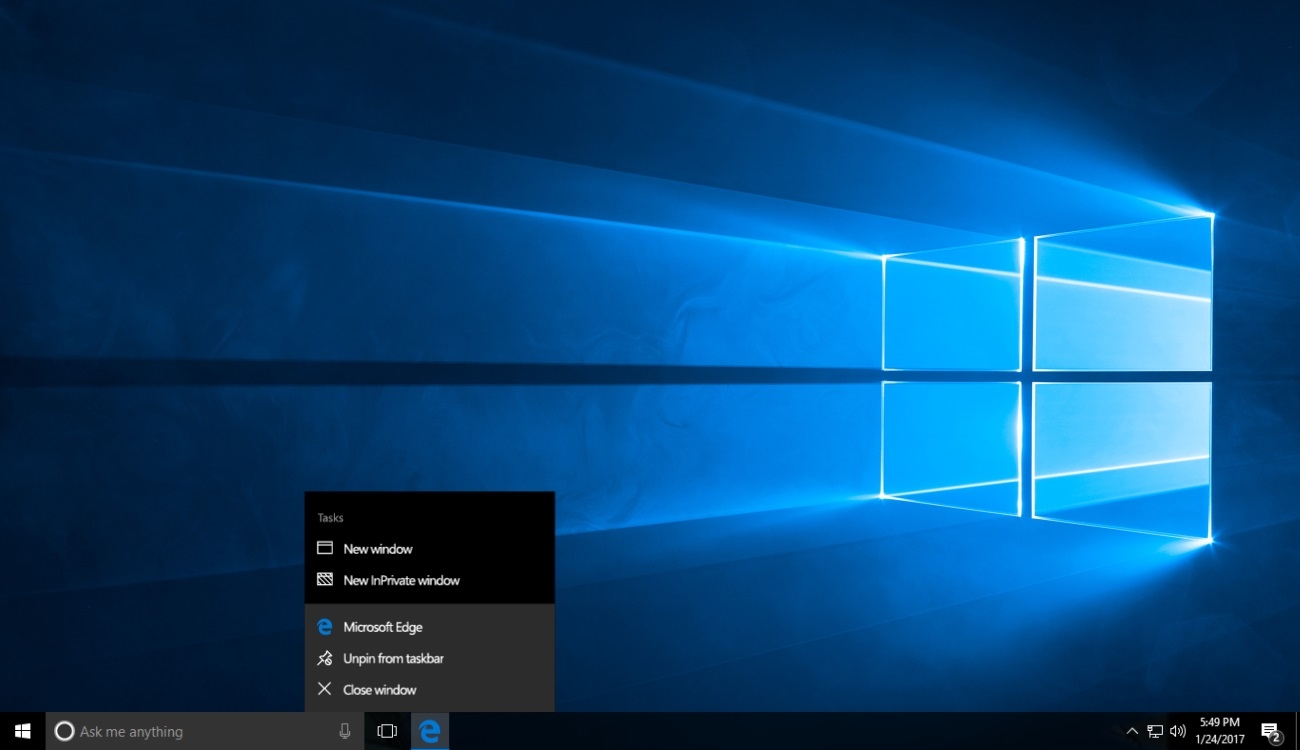1300x750 pixels.
Task: Click the Edge logo inside the jump list
Action: (x=324, y=627)
